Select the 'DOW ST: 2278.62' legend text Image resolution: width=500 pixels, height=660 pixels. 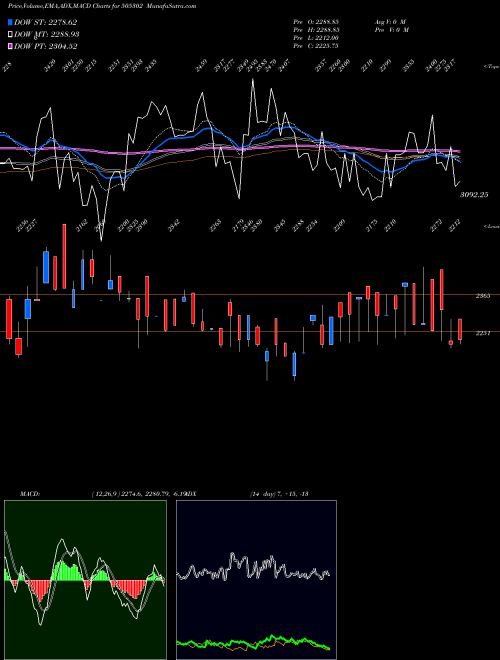click(45, 22)
